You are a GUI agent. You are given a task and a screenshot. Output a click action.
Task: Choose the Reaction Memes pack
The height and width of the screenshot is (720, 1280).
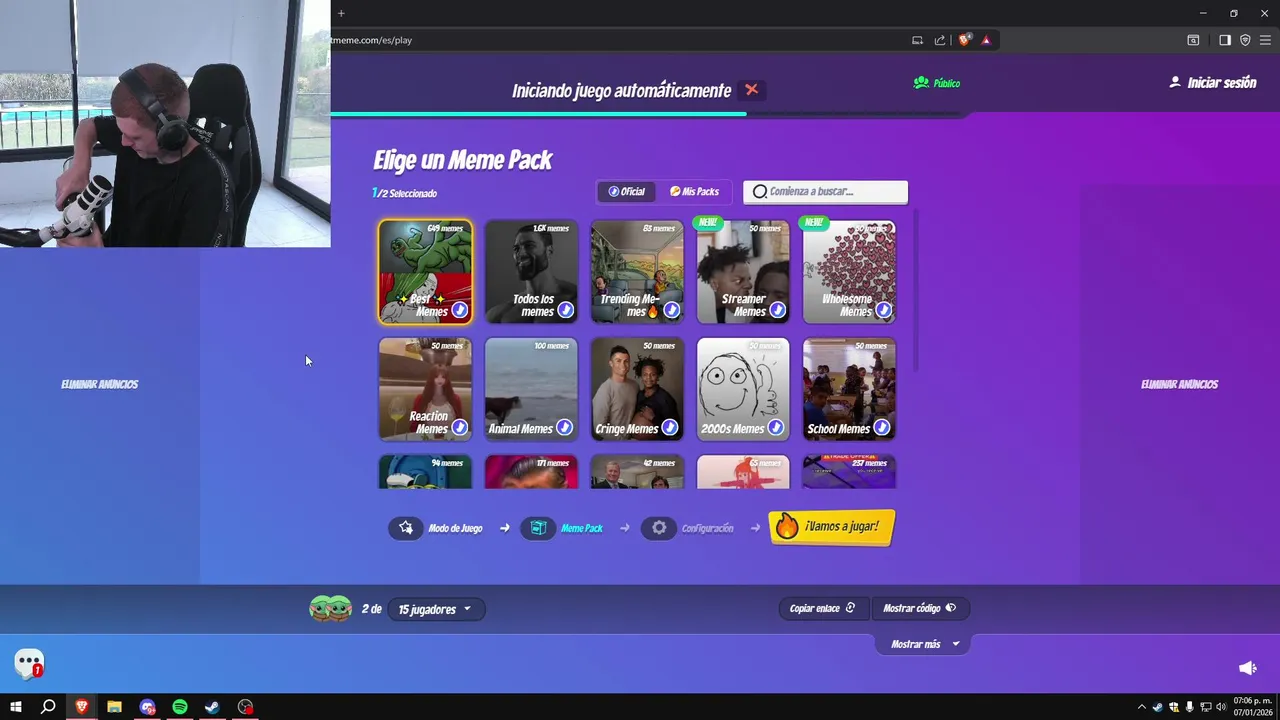(x=425, y=389)
